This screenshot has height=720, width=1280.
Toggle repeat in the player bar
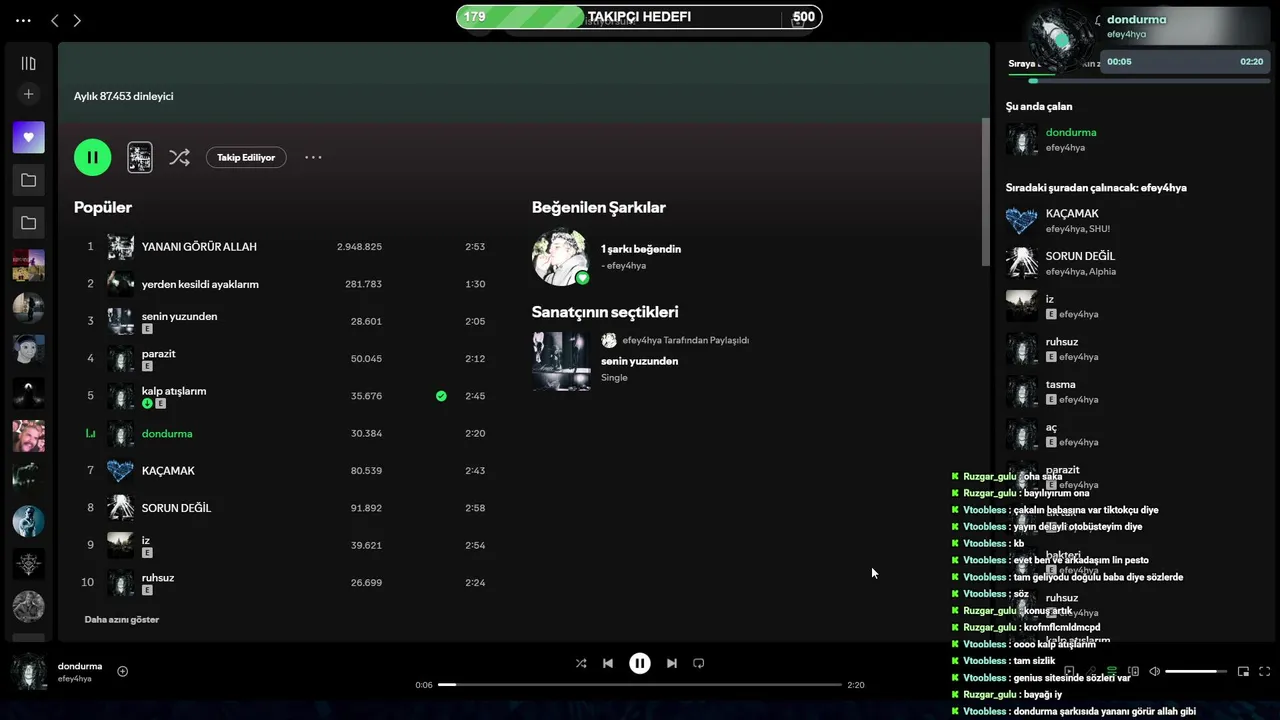(699, 663)
